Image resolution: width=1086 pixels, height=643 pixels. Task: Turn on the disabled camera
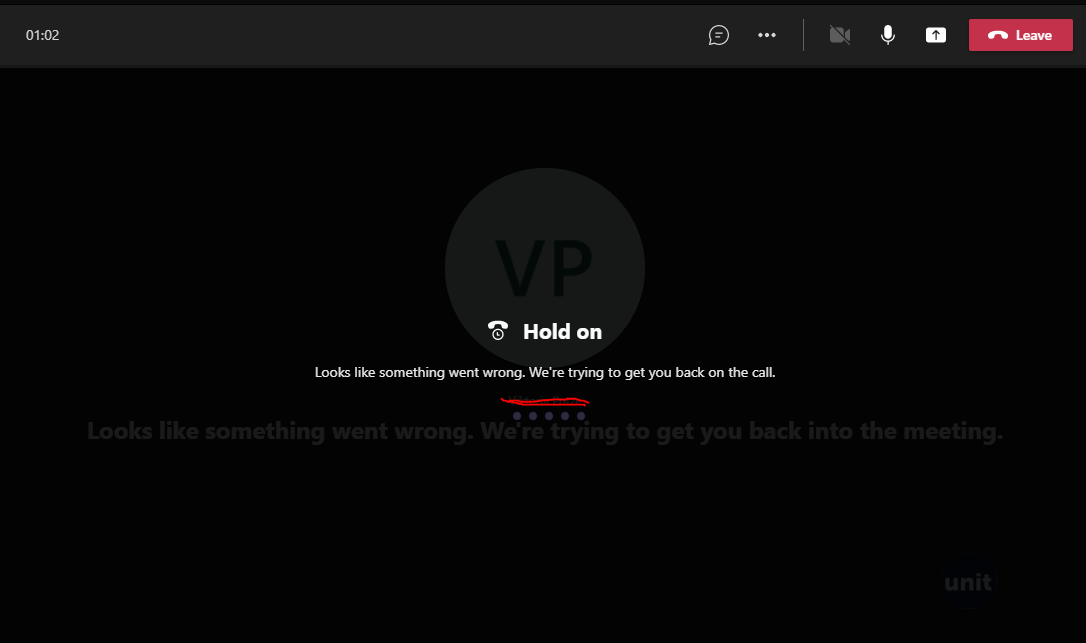[839, 35]
